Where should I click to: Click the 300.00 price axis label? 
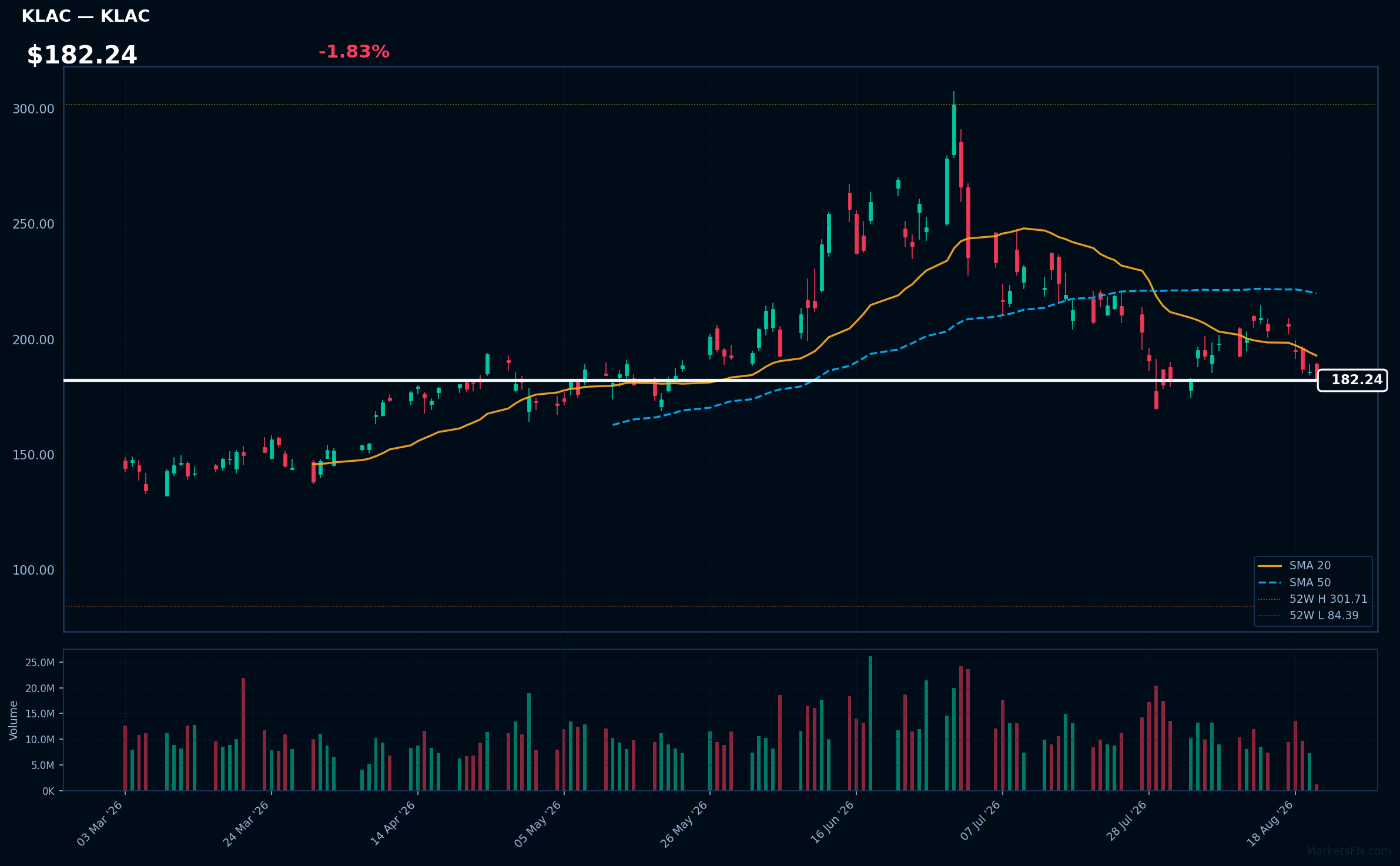(x=34, y=109)
